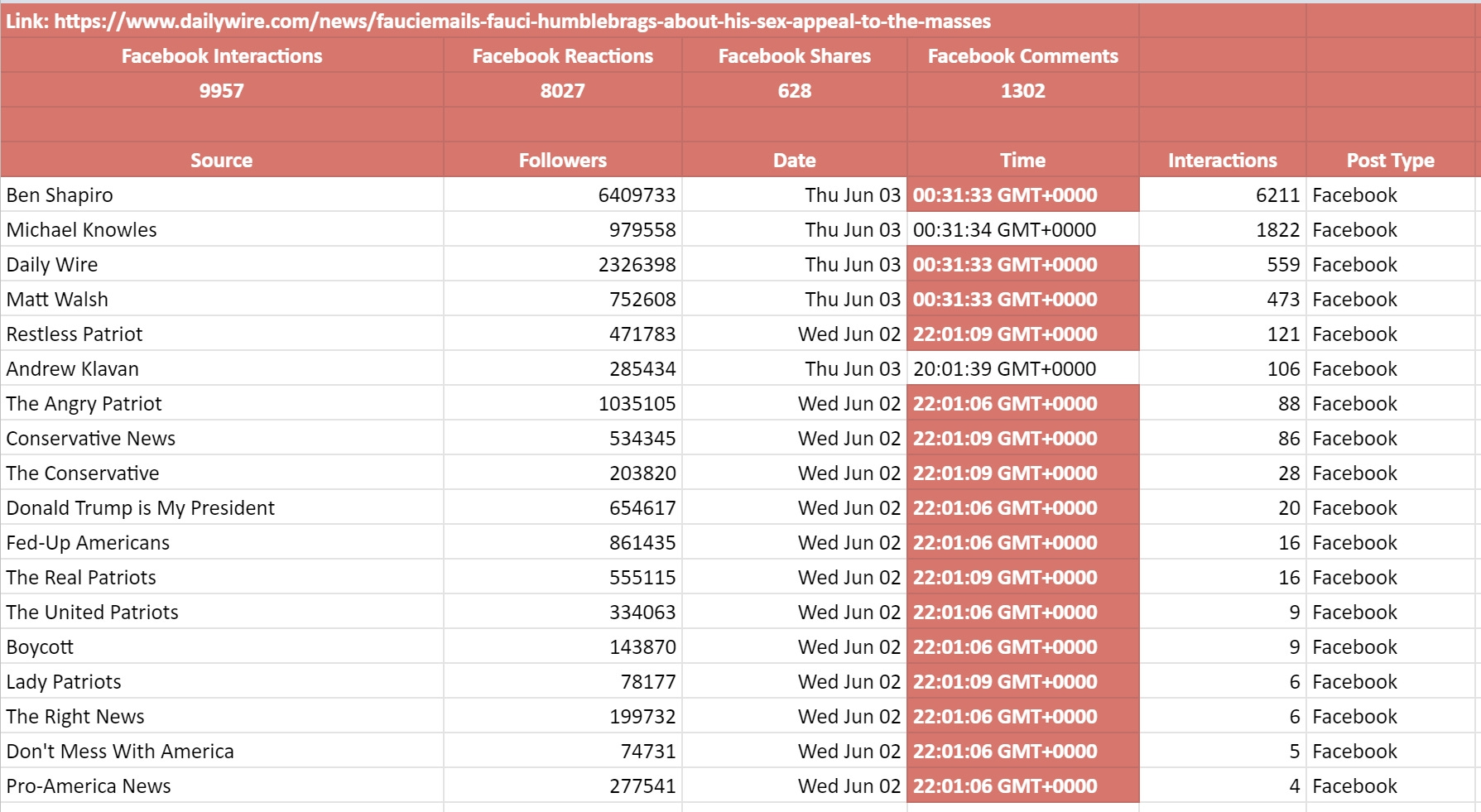The width and height of the screenshot is (1481, 812).
Task: Select the 88 interactions cell
Action: coord(1223,403)
